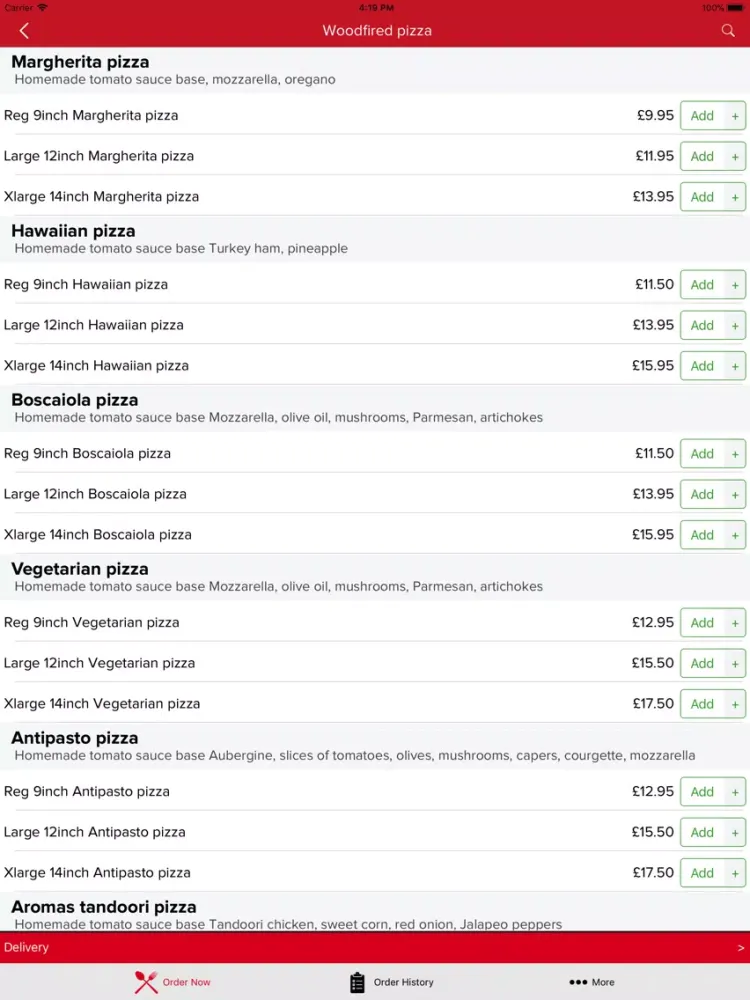
Task: Increment Reg 9inch Antipasto pizza quantity
Action: tap(735, 792)
